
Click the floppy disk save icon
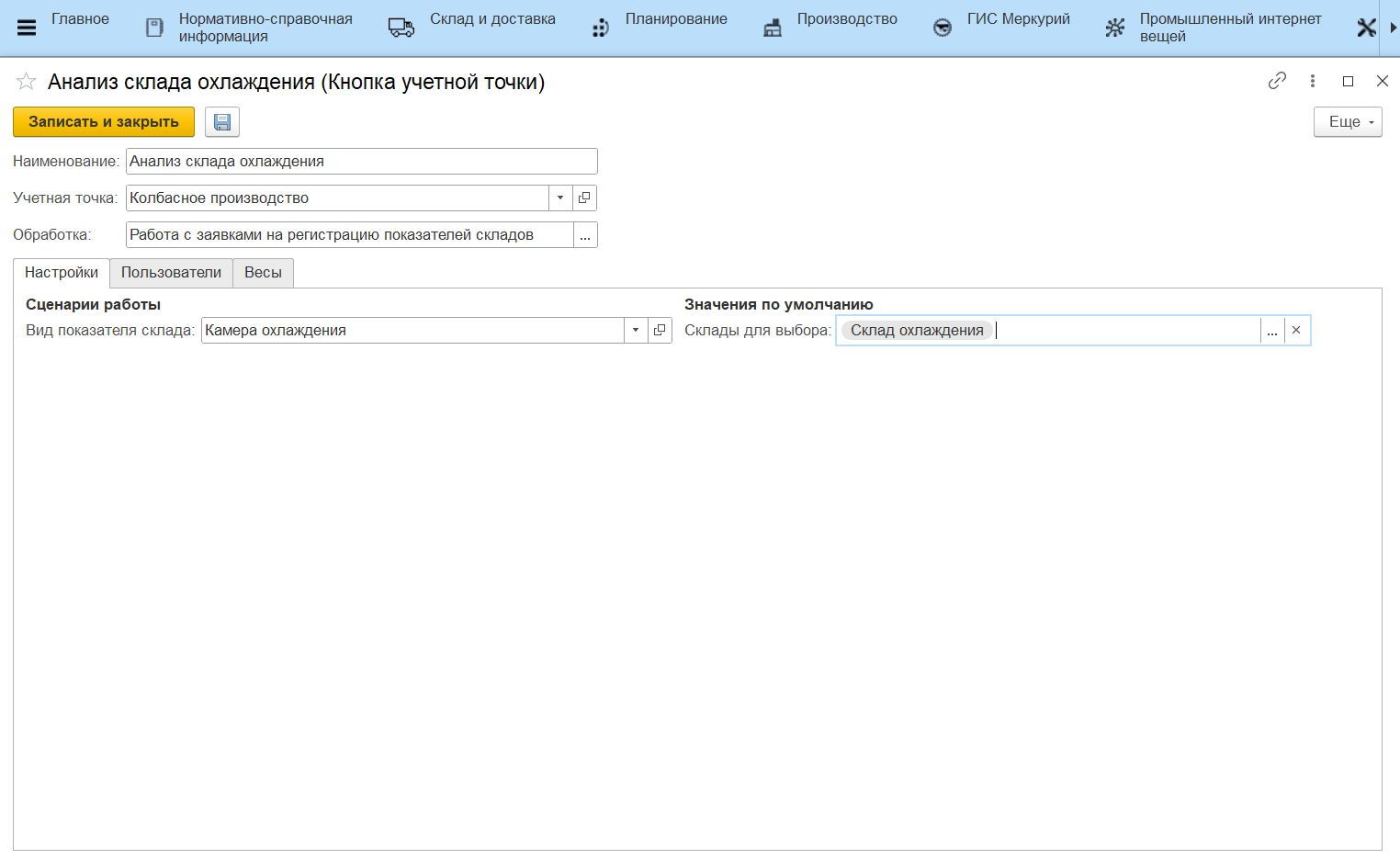point(221,122)
